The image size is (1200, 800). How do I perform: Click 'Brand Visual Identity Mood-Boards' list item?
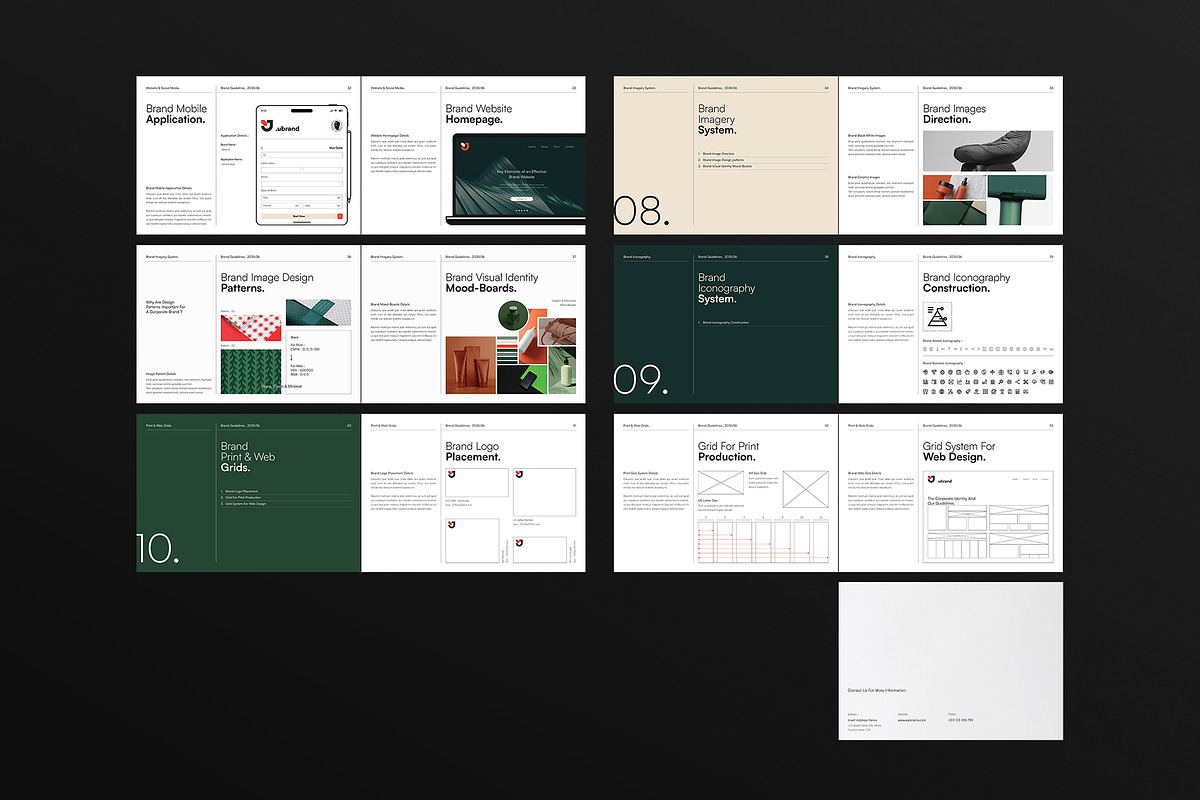coord(729,166)
